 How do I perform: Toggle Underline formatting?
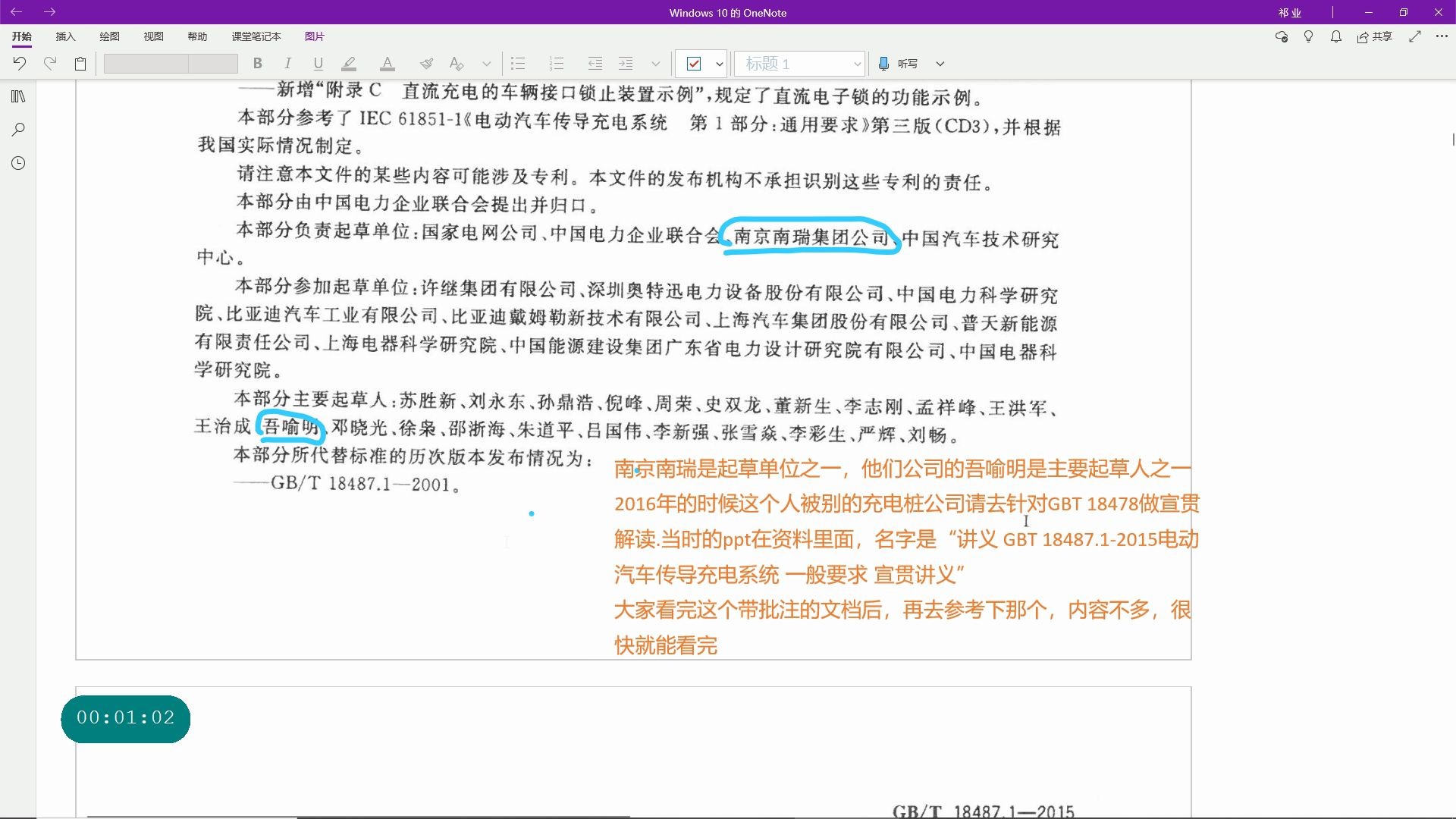click(318, 64)
